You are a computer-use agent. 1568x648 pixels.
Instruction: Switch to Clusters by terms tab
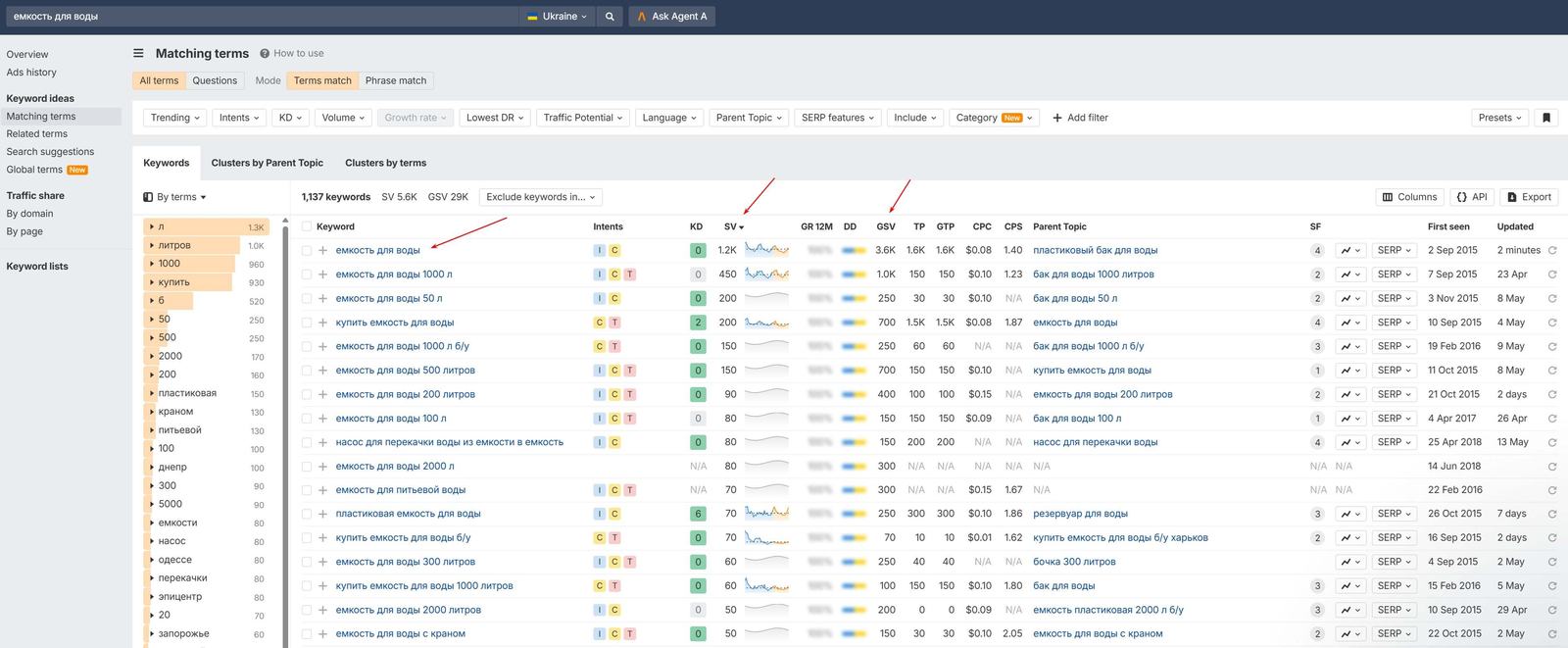385,163
